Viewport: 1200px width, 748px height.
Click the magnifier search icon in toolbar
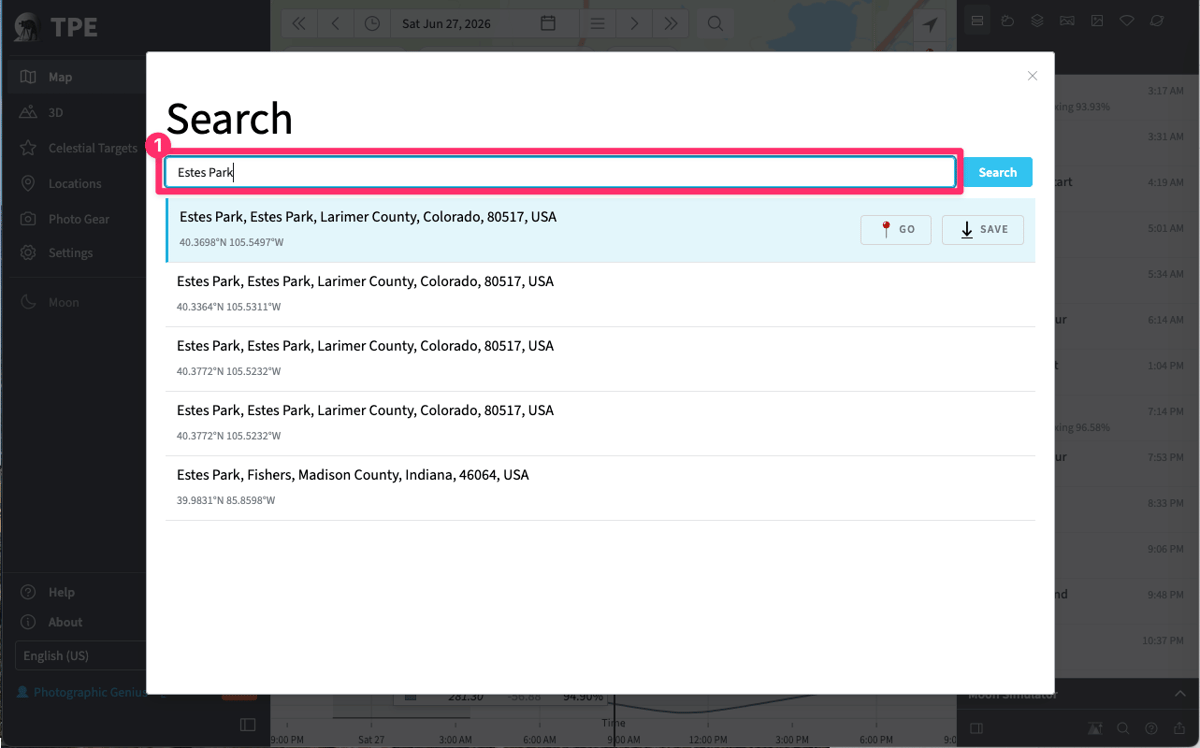[715, 24]
